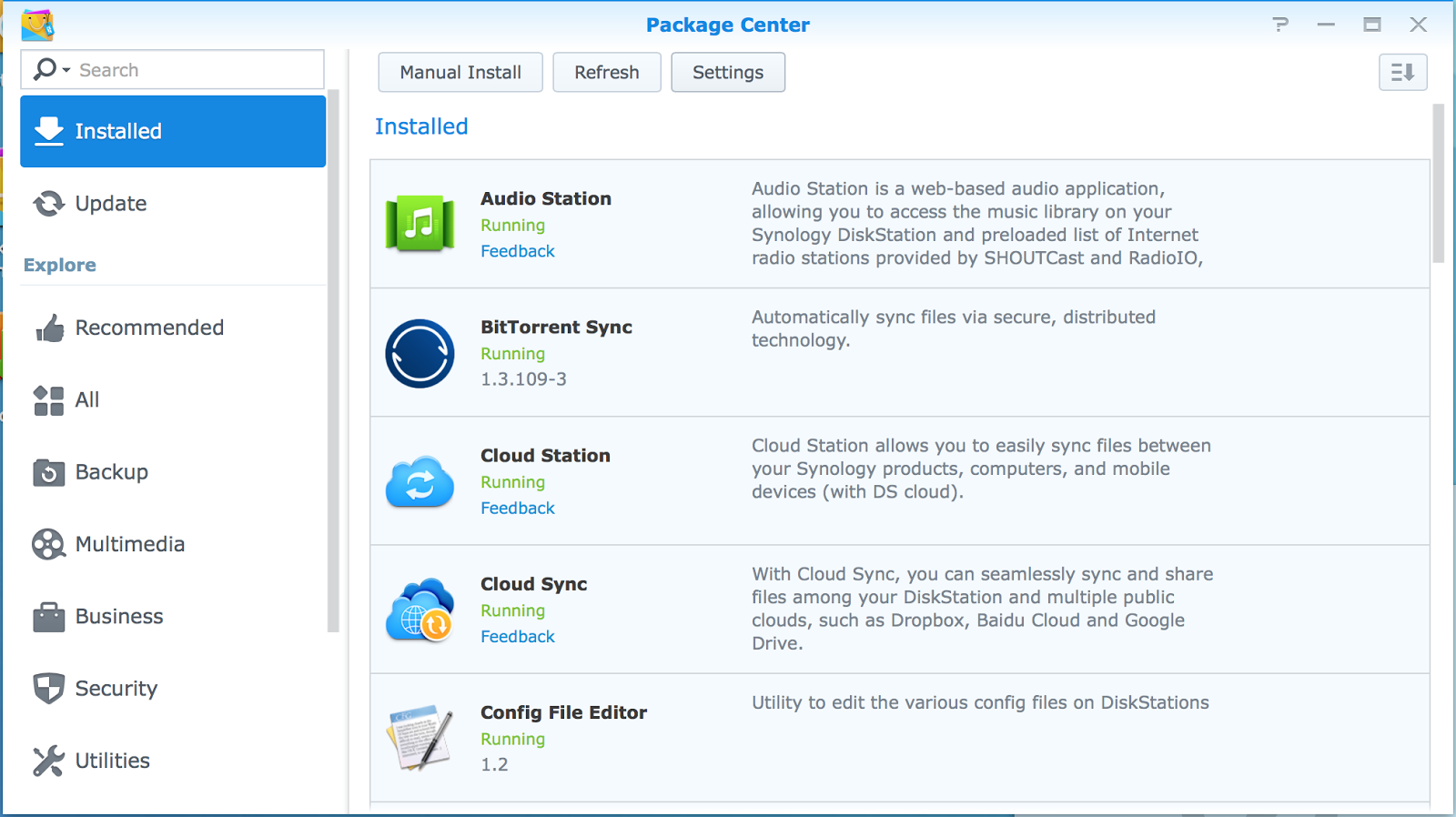Click Running status under Cloud Station
Viewport: 1456px width, 817px height.
pos(512,482)
